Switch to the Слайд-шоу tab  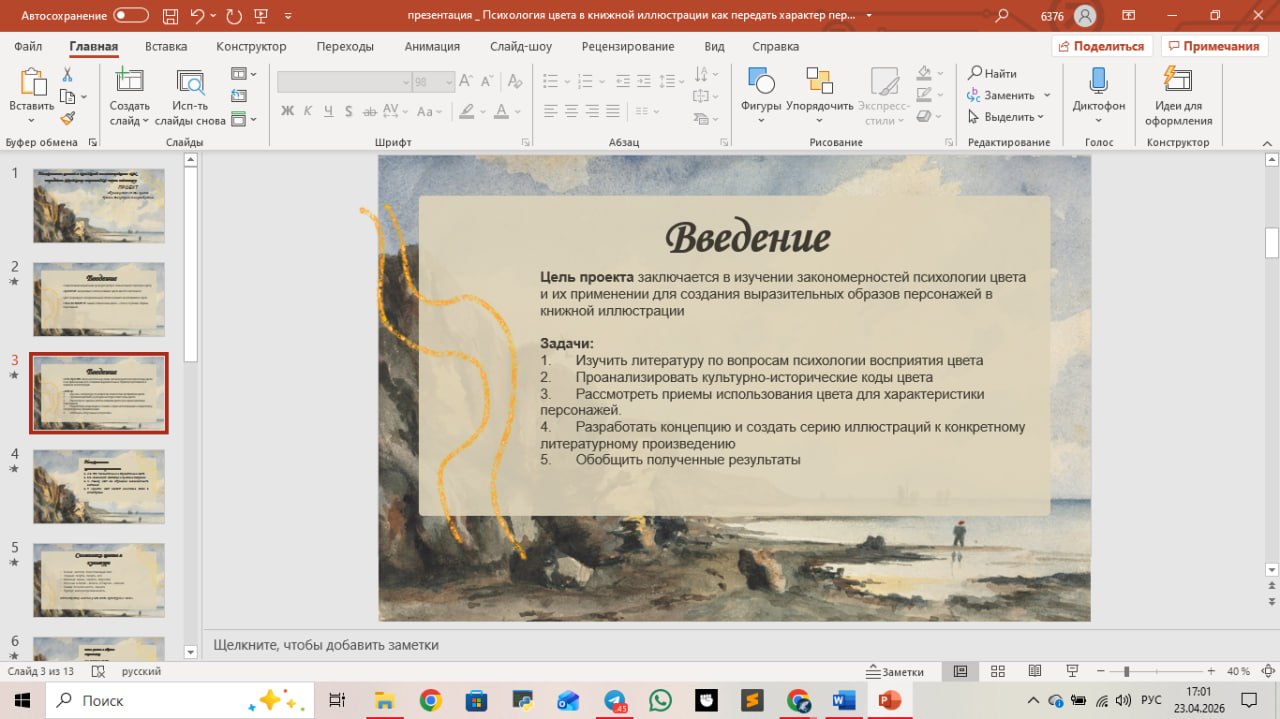click(521, 46)
